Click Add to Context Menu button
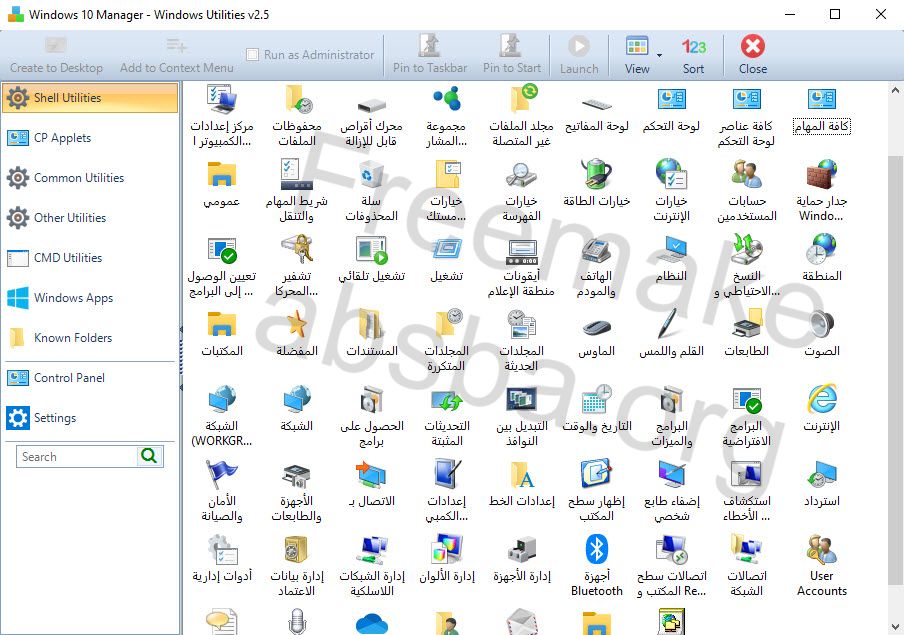This screenshot has height=635, width=904. 176,55
